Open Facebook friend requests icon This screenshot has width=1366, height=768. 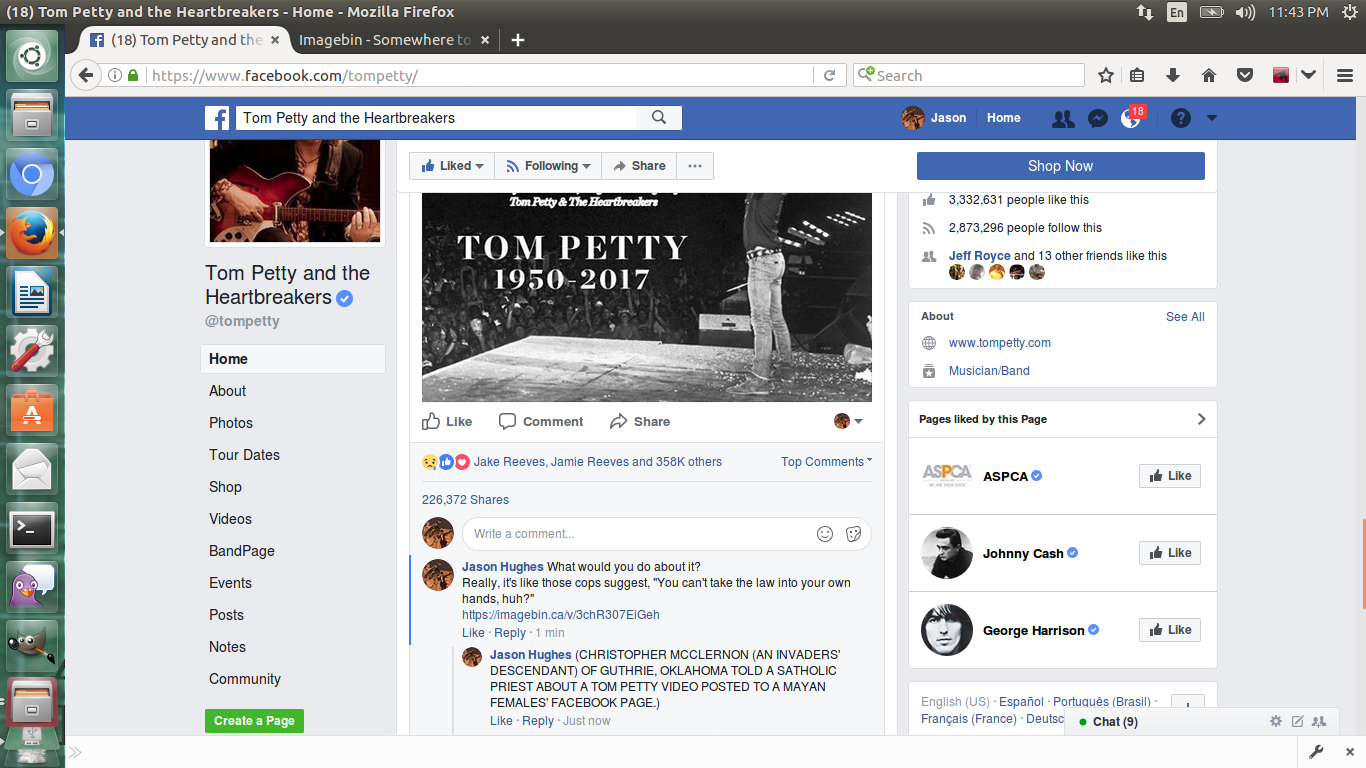click(x=1063, y=118)
